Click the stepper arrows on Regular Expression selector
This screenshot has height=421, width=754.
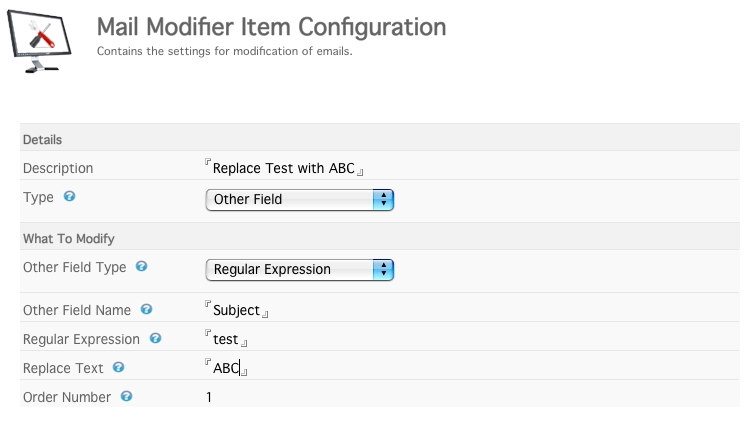click(x=383, y=270)
